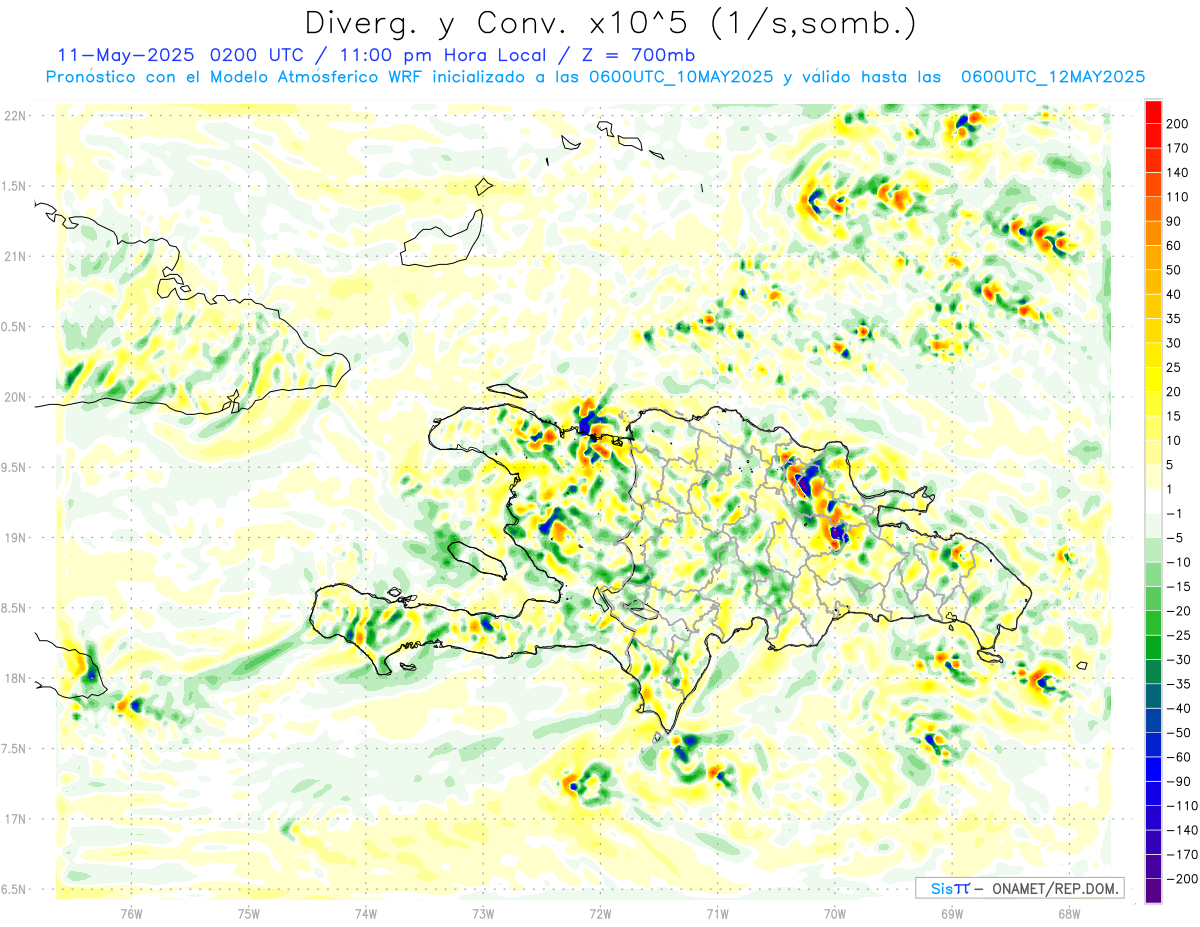
Task: Click the "73W" longitude label
Action: [483, 913]
